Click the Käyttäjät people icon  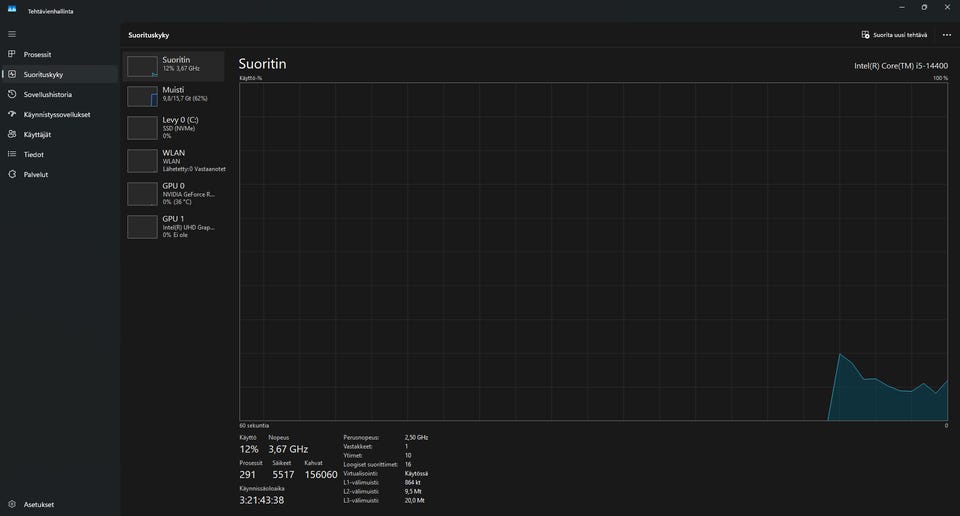click(x=12, y=134)
